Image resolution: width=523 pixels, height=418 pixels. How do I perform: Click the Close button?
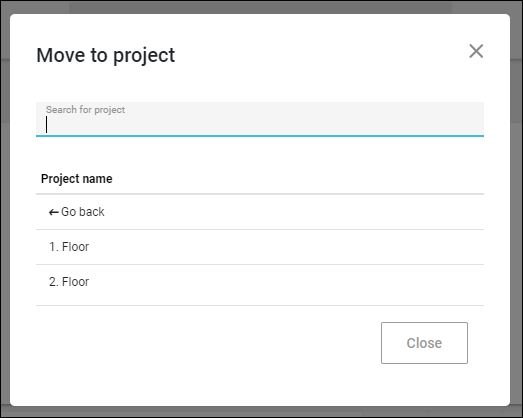point(424,343)
